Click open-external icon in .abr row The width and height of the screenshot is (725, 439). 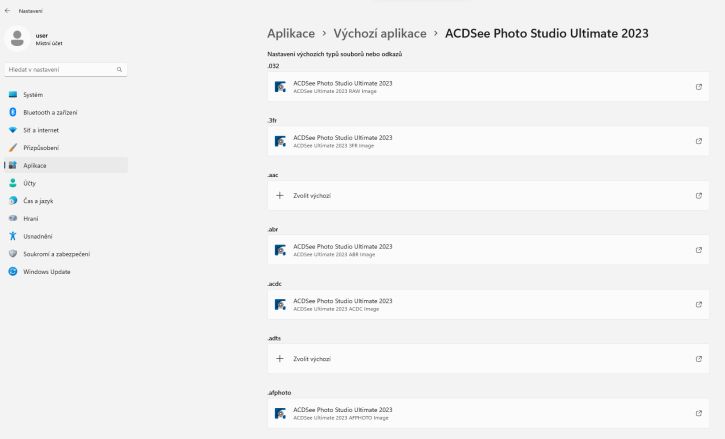pyautogui.click(x=699, y=250)
